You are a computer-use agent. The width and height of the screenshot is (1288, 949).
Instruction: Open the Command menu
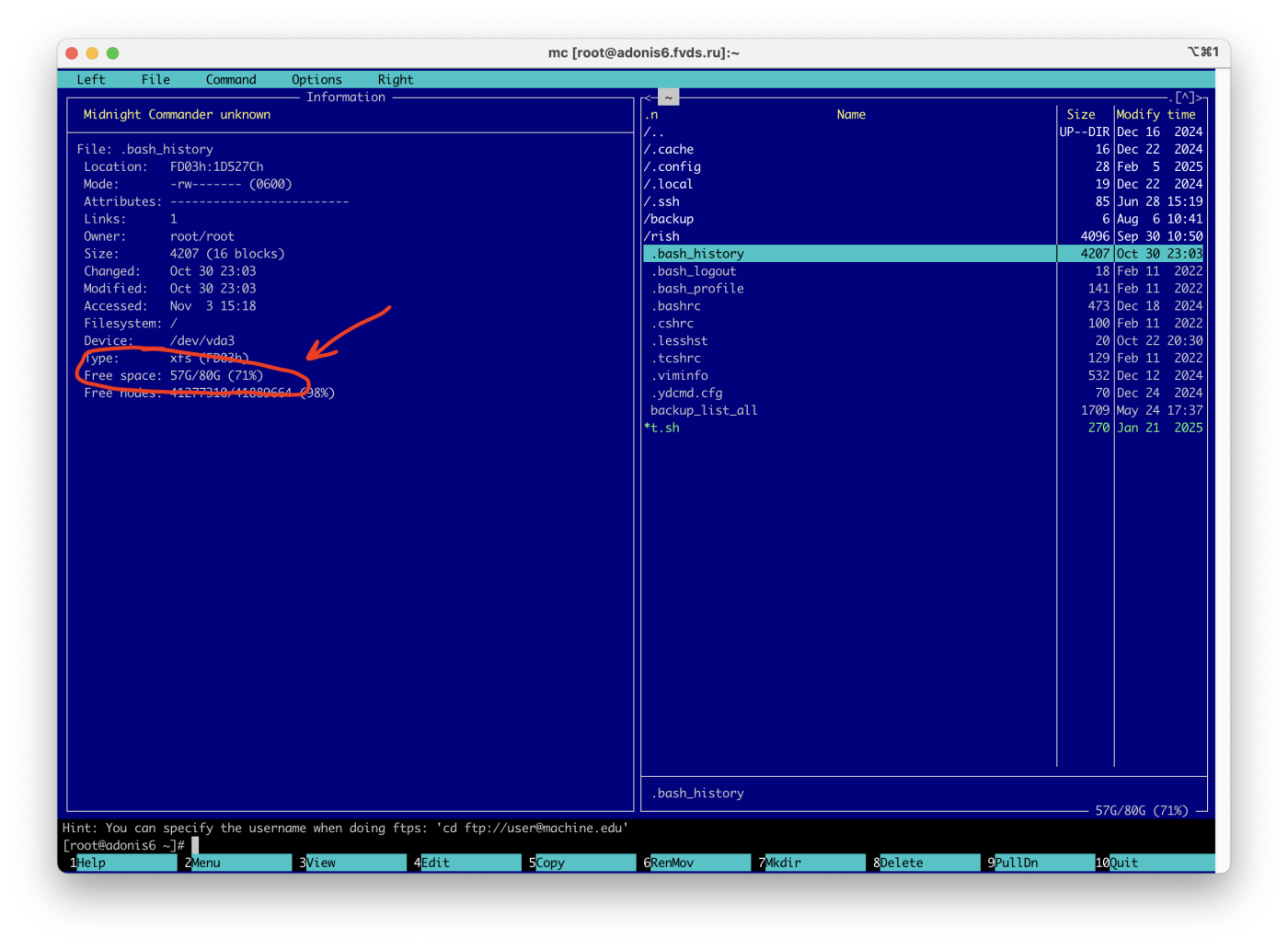(x=231, y=80)
